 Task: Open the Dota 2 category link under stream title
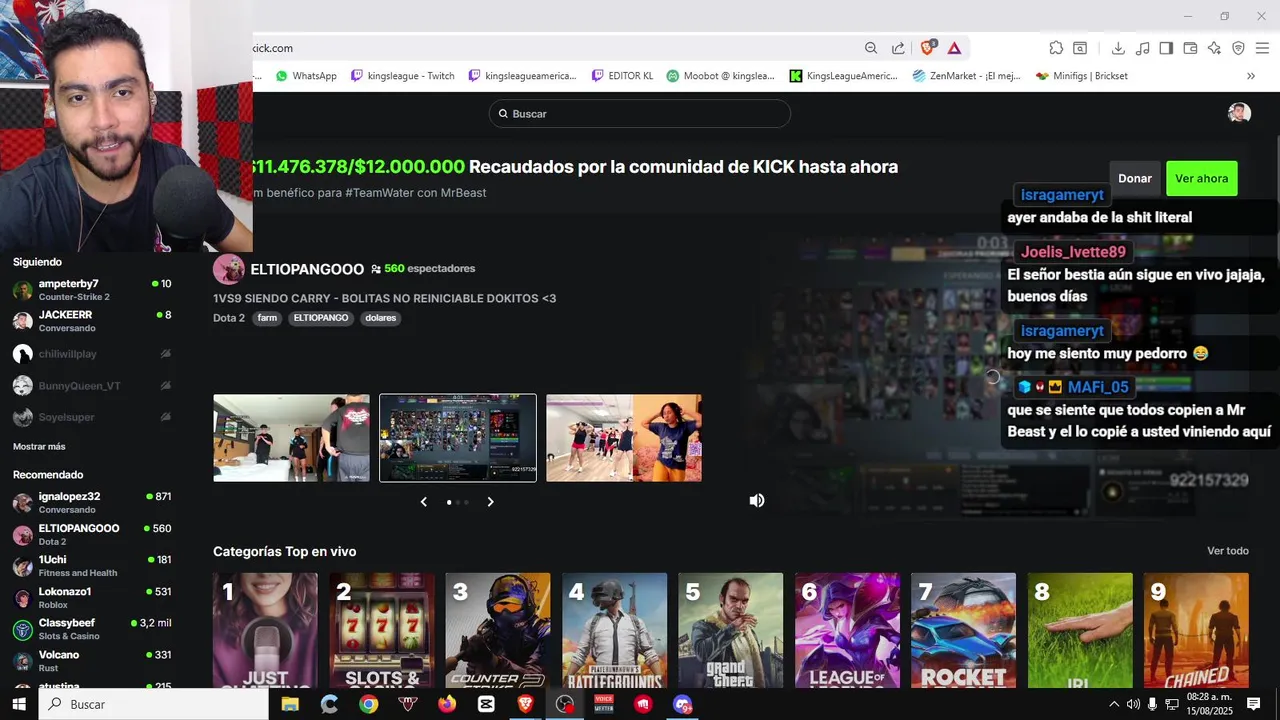(x=229, y=318)
